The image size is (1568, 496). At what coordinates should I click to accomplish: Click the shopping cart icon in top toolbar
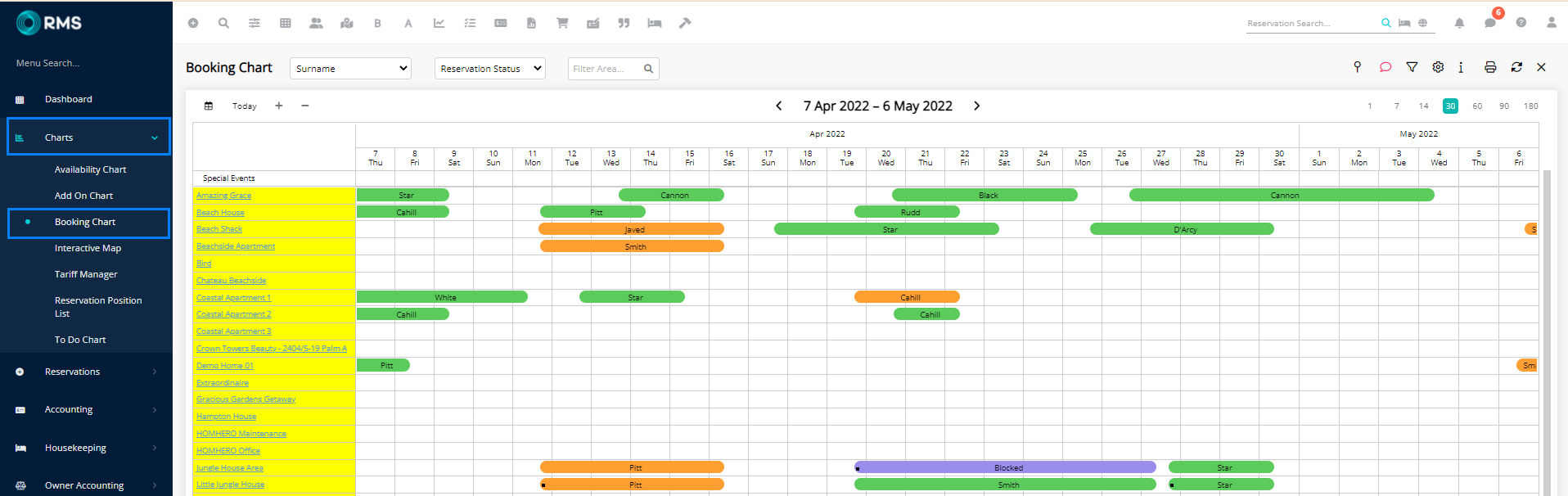(x=562, y=23)
